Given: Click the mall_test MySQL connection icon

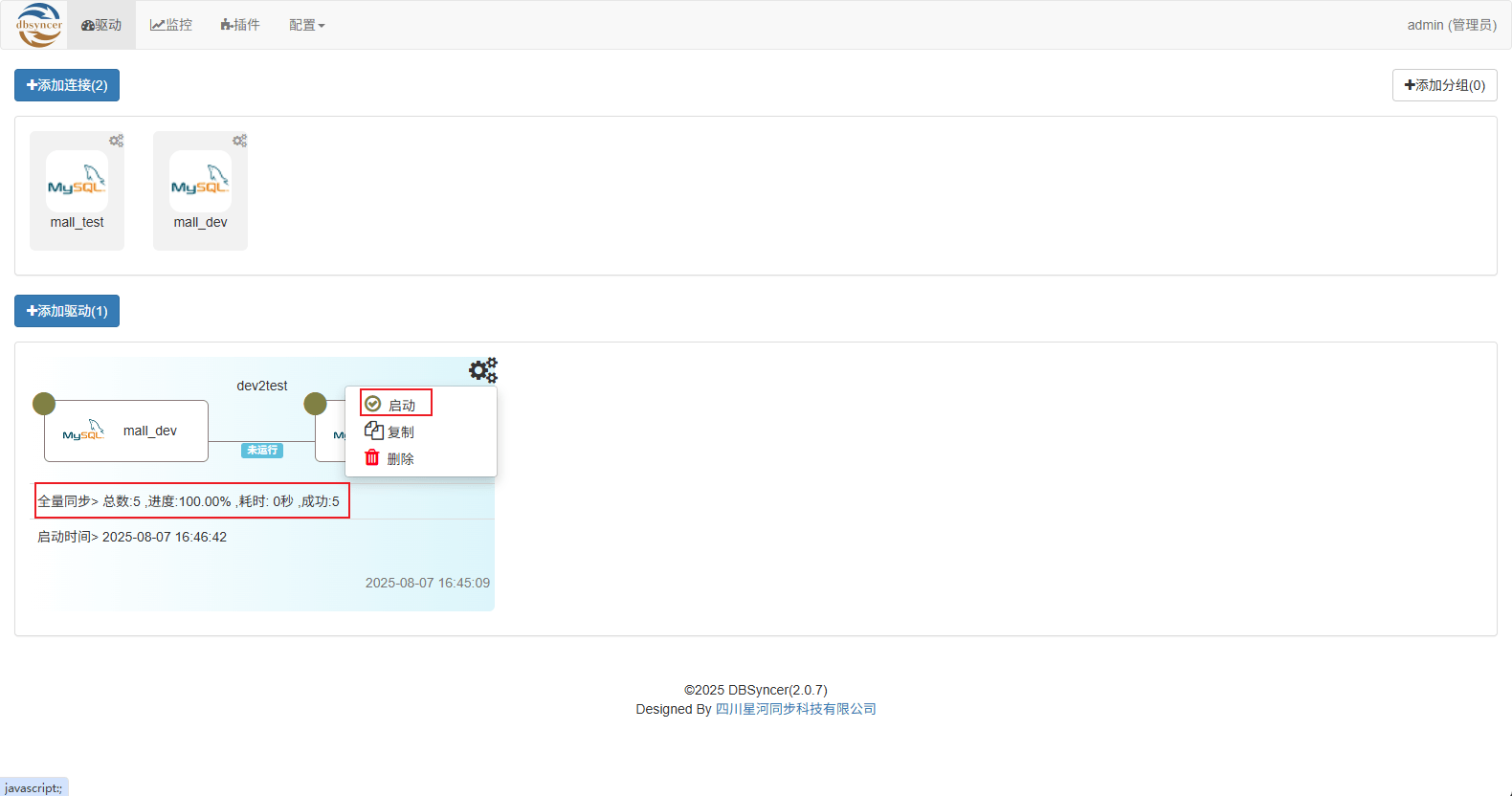Looking at the screenshot, I should (x=77, y=181).
